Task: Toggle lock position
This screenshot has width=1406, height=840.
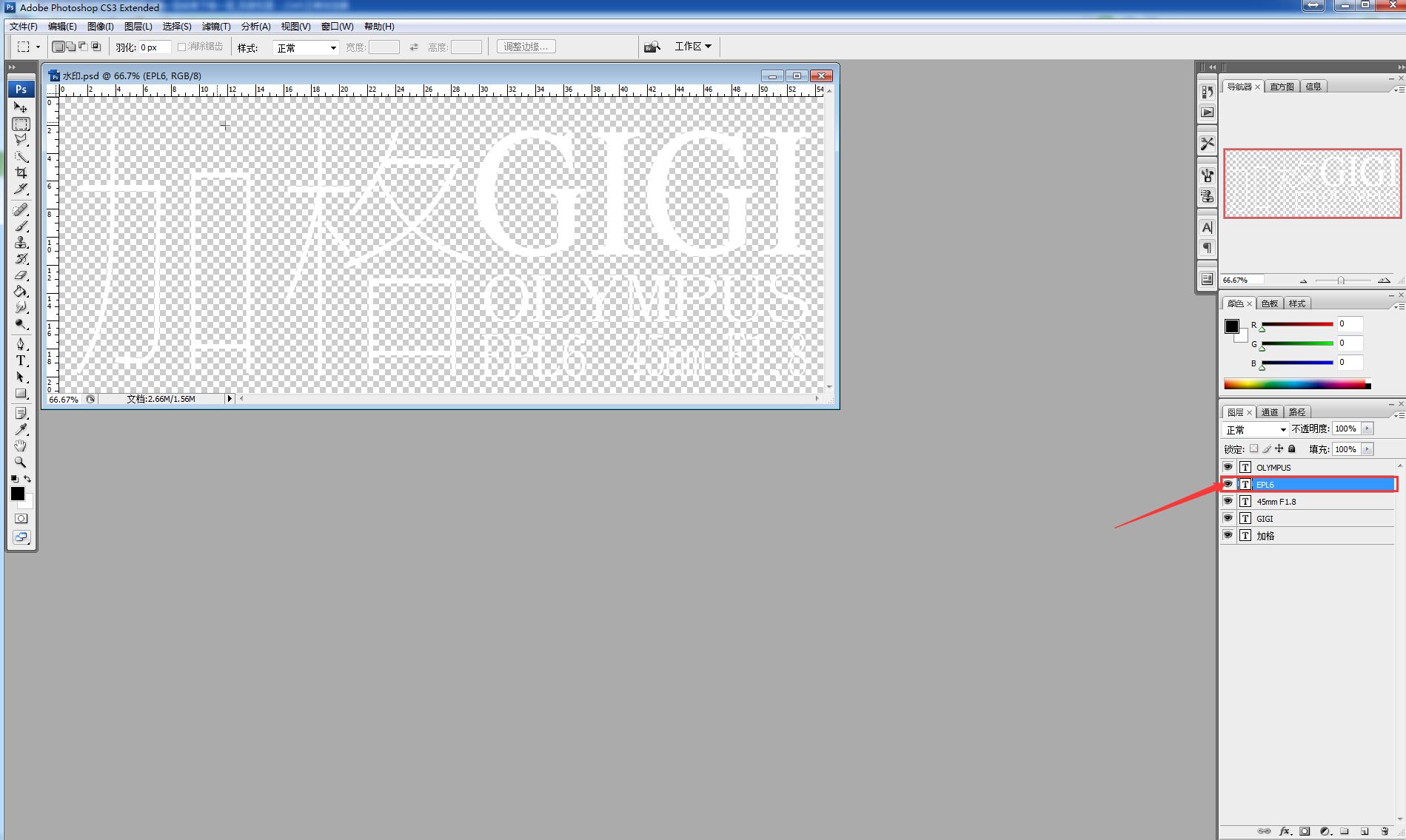Action: point(1279,448)
